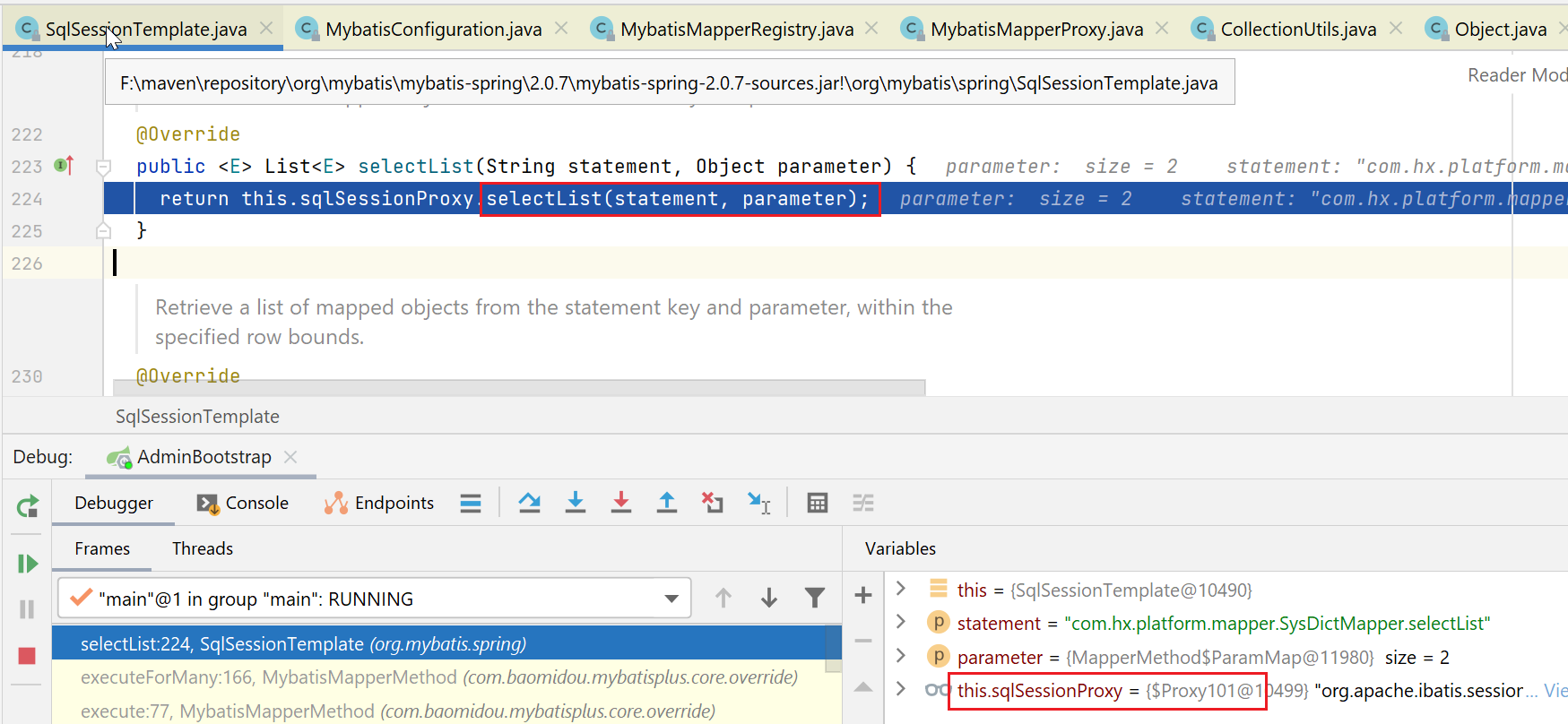Add a new watch with plus button

862,595
